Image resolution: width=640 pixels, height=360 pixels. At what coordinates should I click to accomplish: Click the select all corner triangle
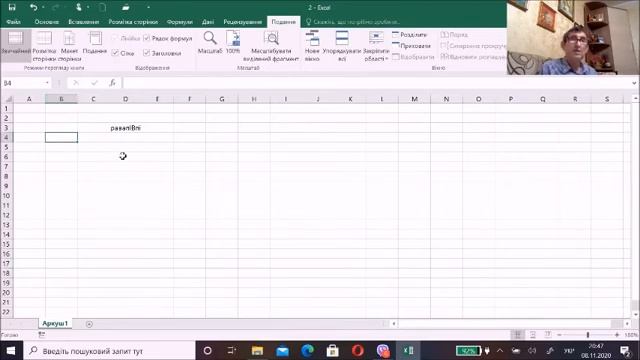tap(8, 99)
